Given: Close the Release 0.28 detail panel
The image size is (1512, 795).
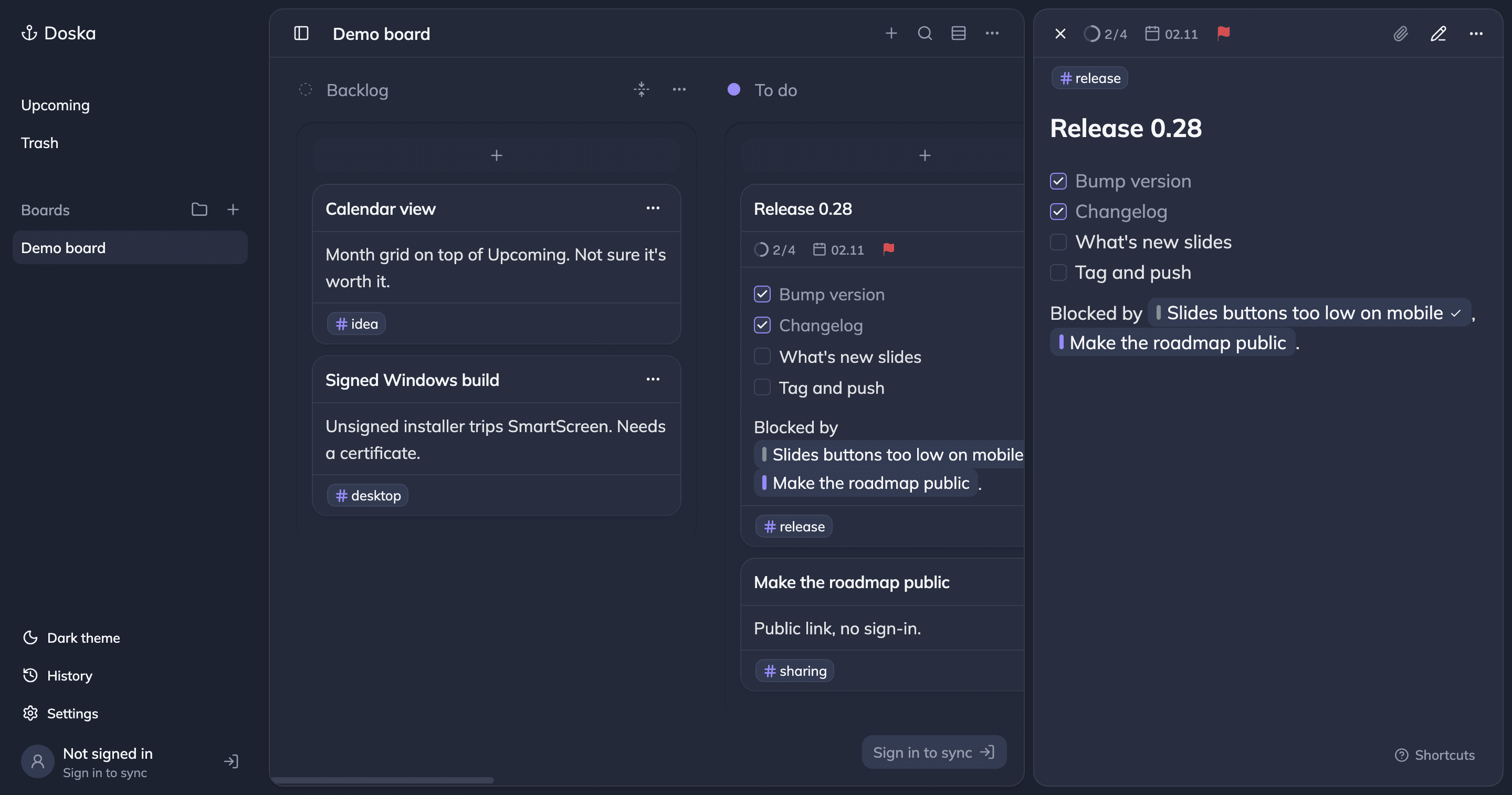Looking at the screenshot, I should [1060, 34].
